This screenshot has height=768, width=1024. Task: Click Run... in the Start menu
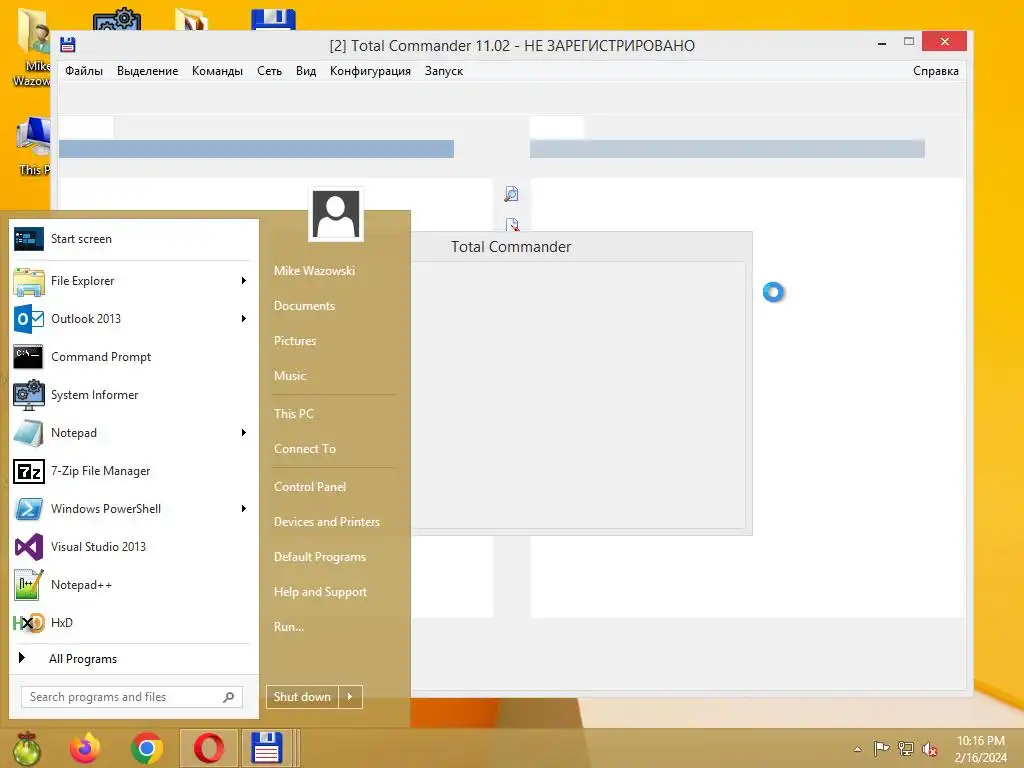pyautogui.click(x=289, y=627)
